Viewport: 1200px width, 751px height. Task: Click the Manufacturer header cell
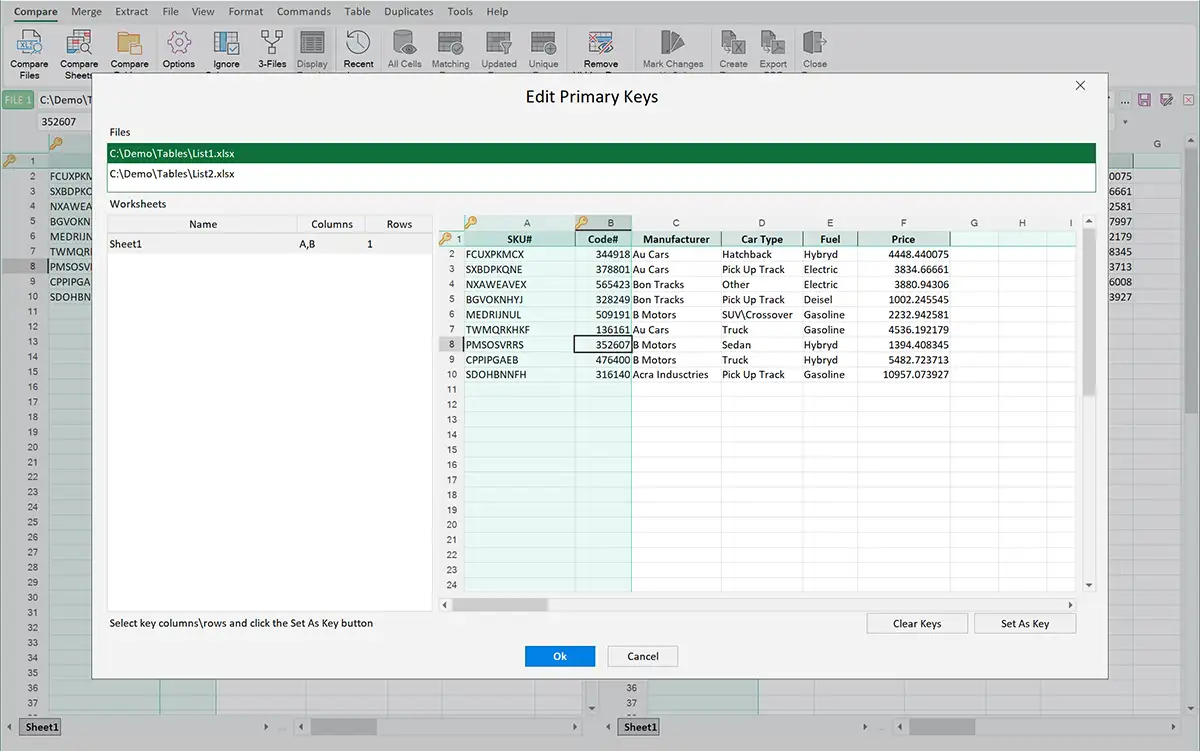(x=676, y=239)
